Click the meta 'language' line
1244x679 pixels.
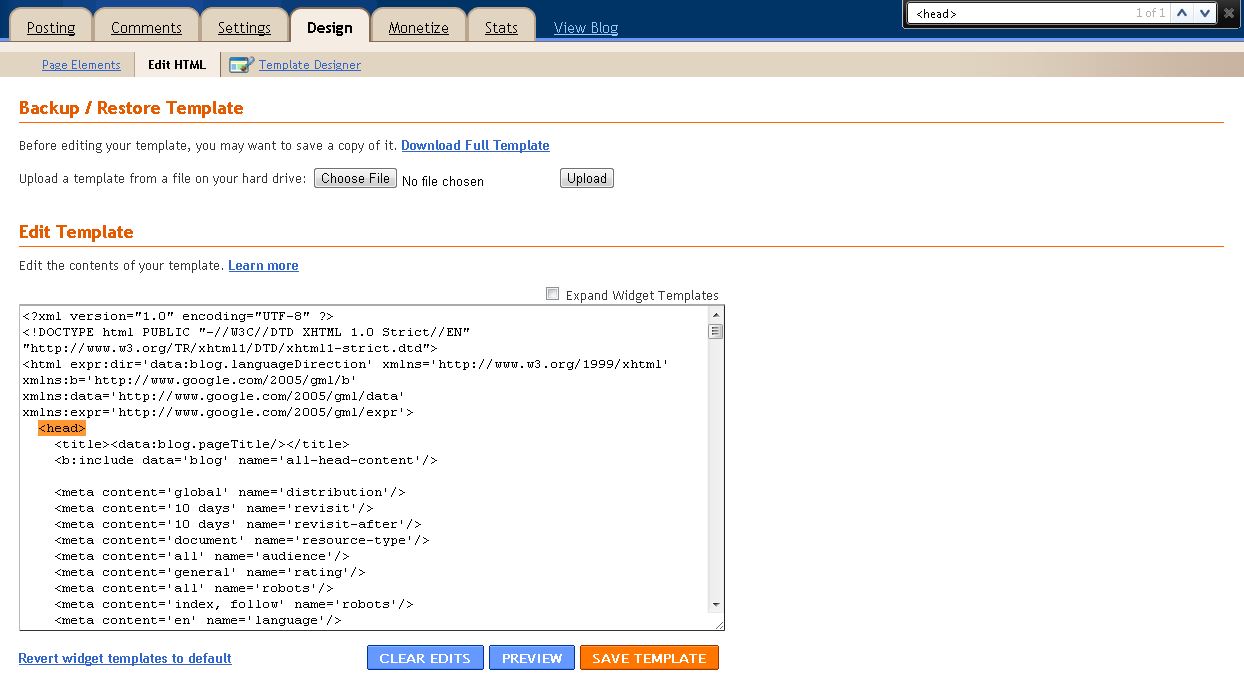tap(198, 620)
